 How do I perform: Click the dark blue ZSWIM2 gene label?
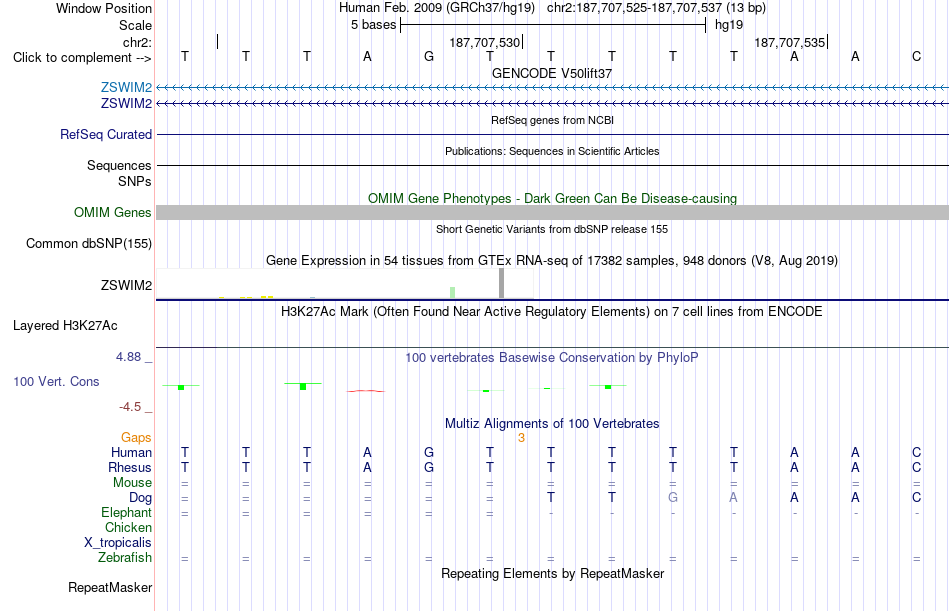(126, 104)
